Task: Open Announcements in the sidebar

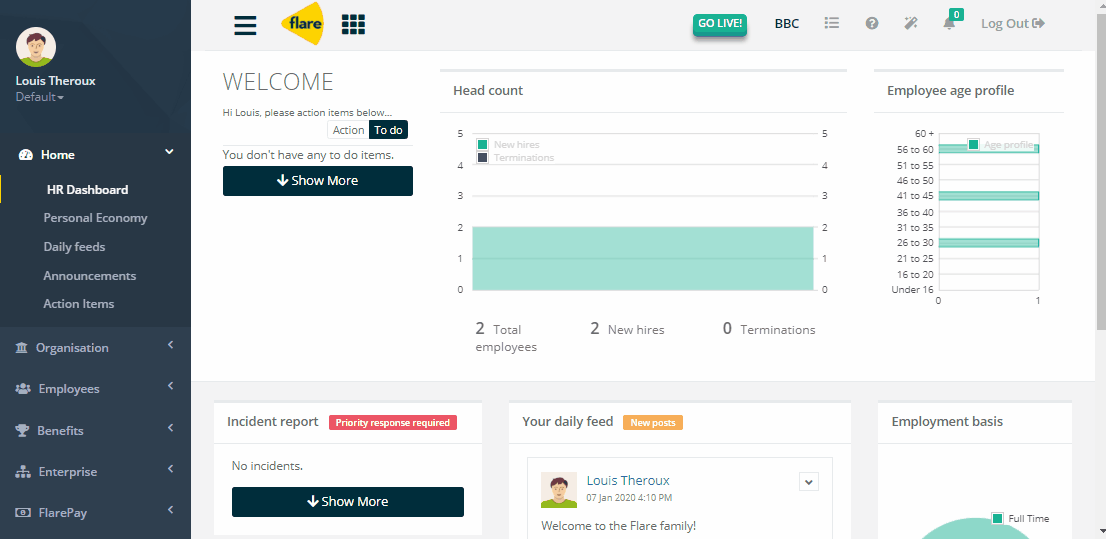Action: coord(90,276)
